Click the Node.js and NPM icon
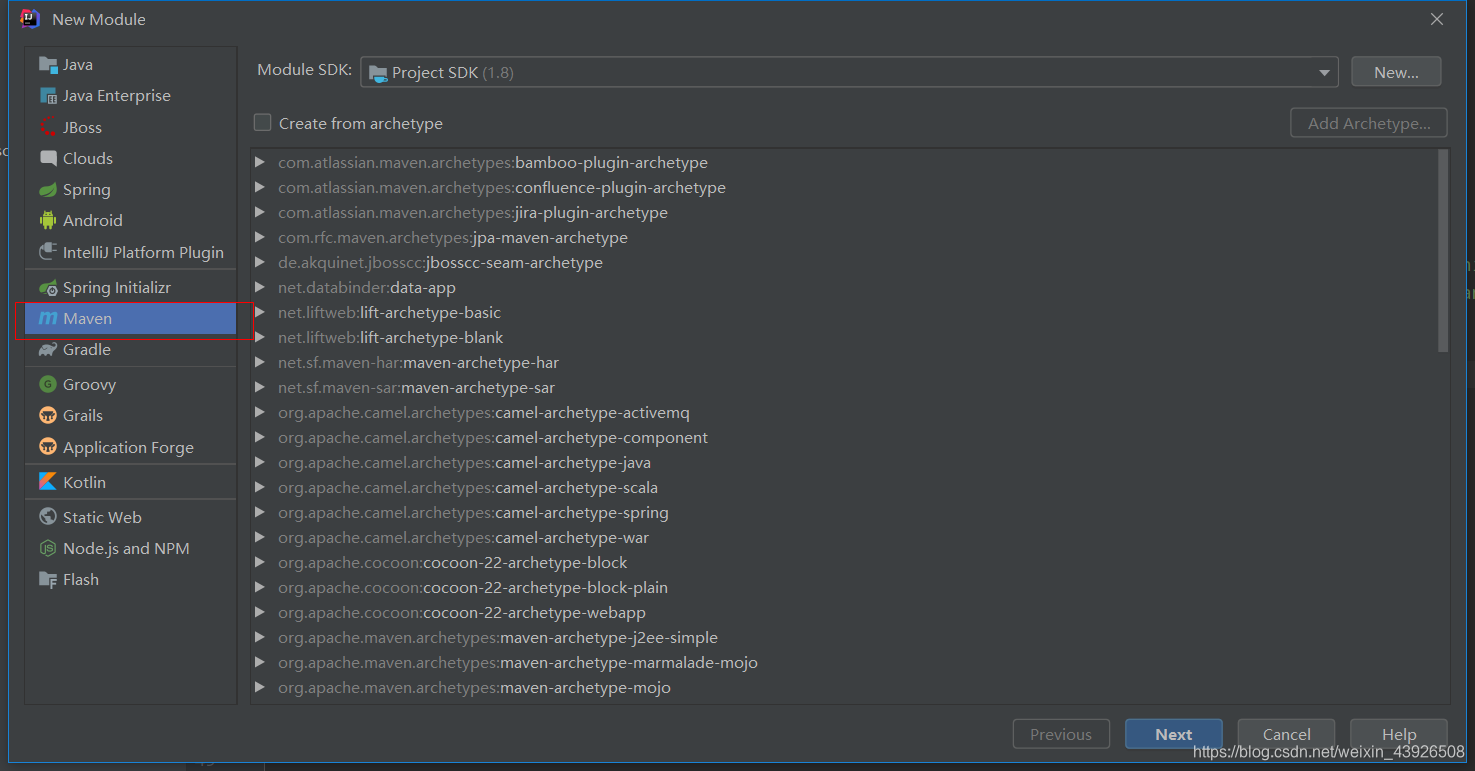The height and width of the screenshot is (771, 1475). click(x=48, y=548)
